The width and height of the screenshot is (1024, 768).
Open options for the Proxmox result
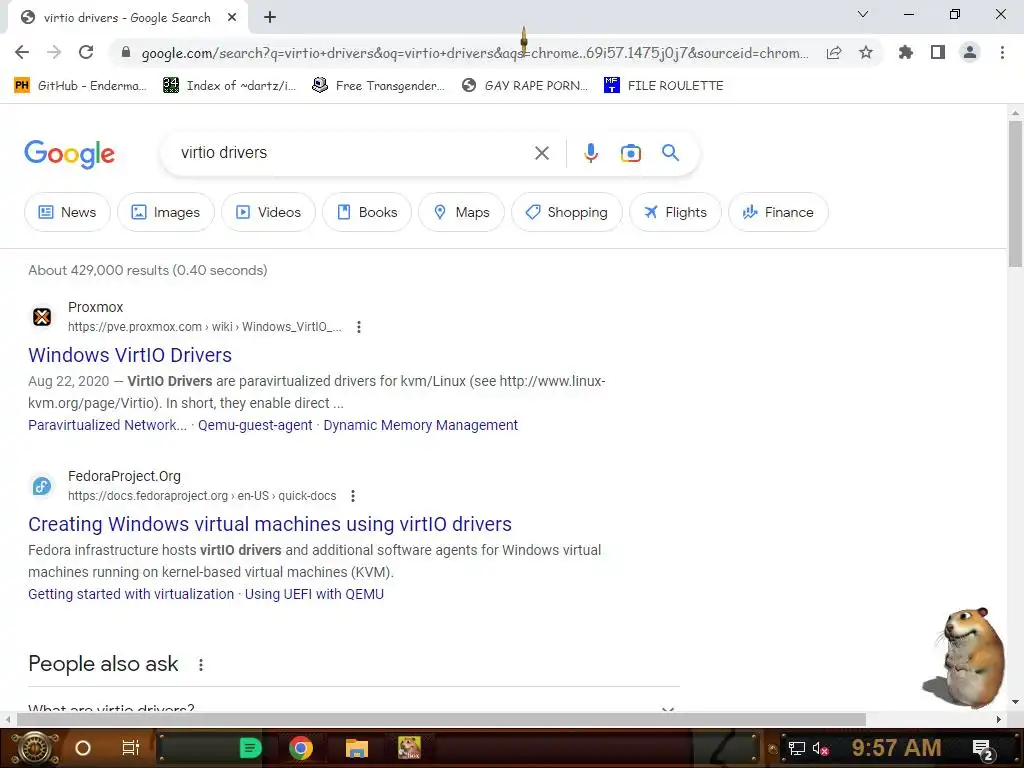[359, 327]
